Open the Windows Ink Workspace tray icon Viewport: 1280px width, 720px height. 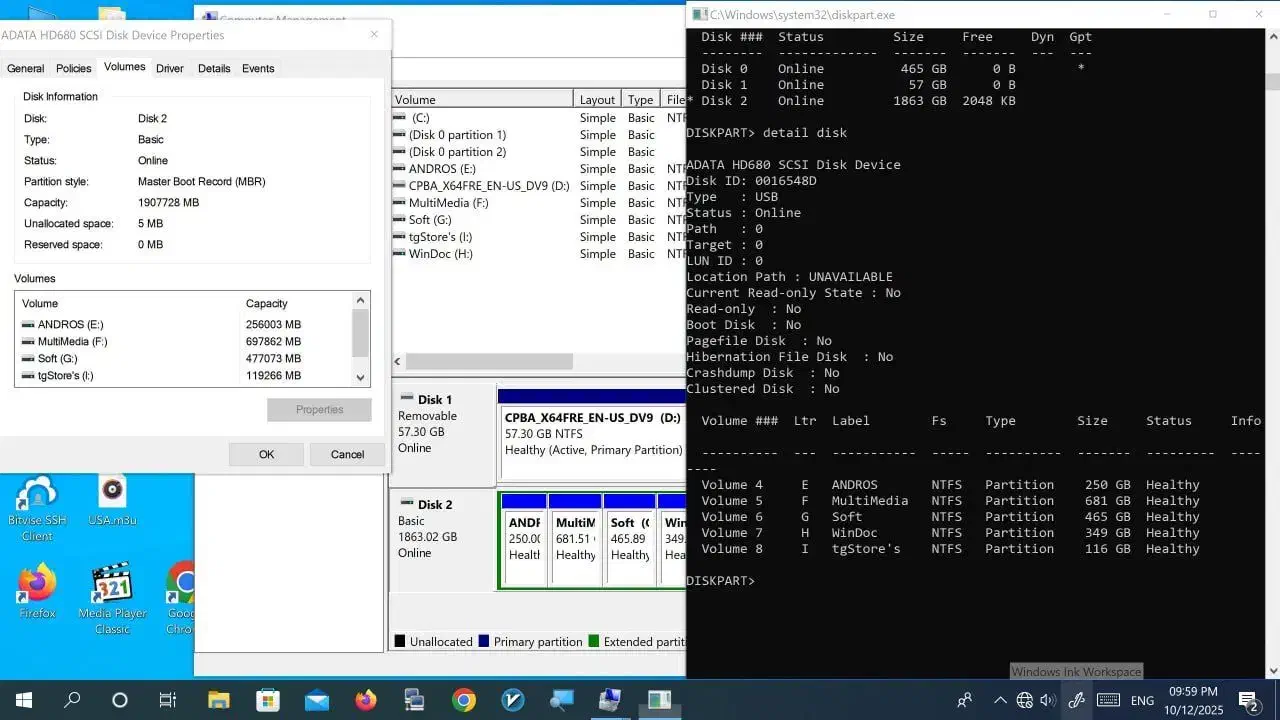tap(1076, 700)
